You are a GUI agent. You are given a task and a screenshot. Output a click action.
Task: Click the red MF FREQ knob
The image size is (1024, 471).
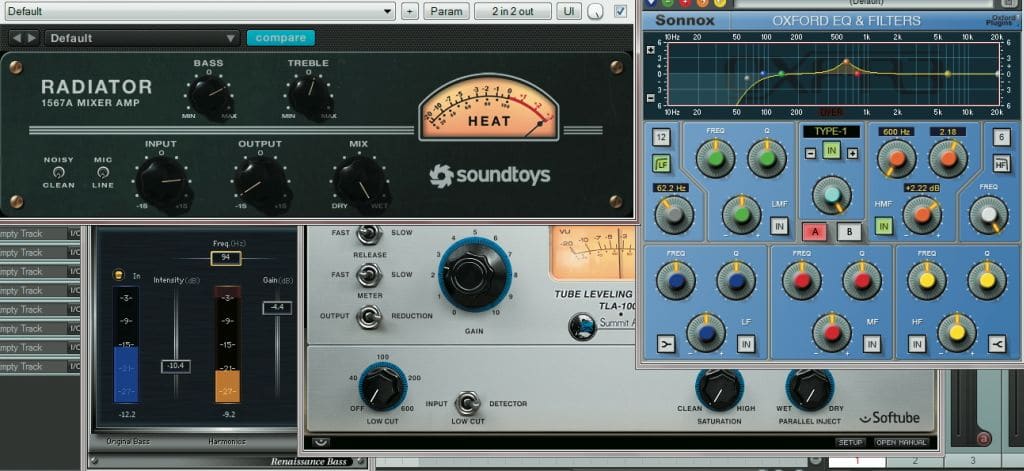click(x=801, y=281)
